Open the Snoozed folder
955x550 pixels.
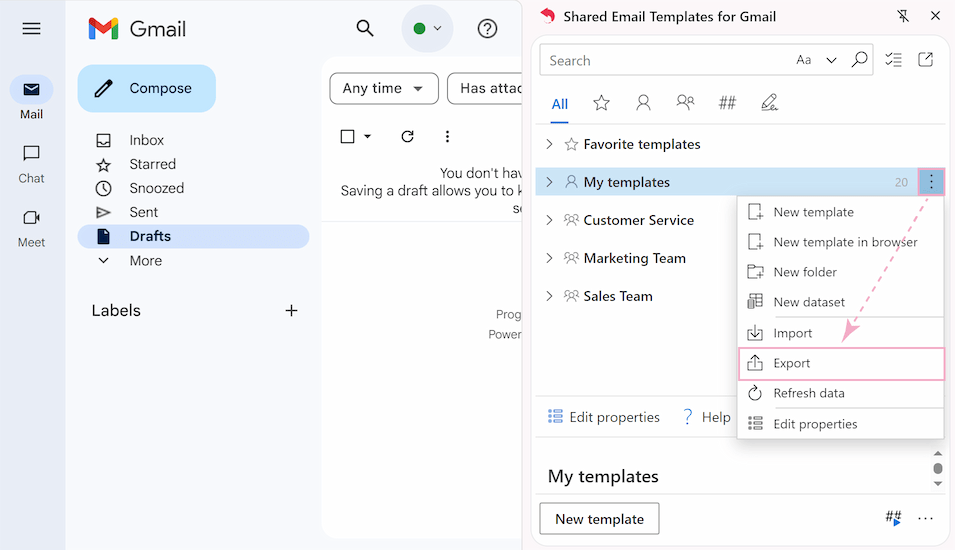[x=193, y=188]
